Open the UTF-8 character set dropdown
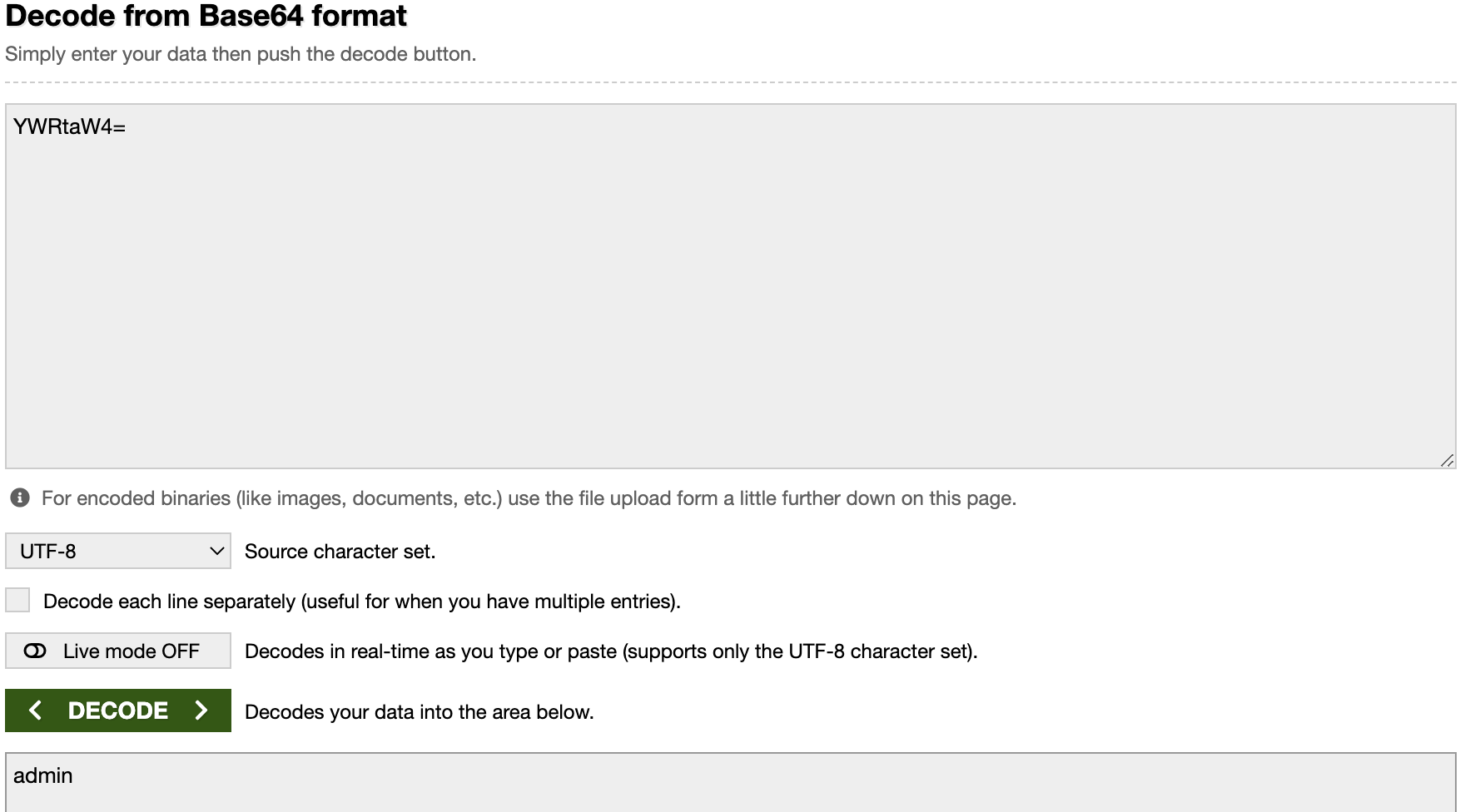This screenshot has height=812, width=1465. pyautogui.click(x=118, y=551)
